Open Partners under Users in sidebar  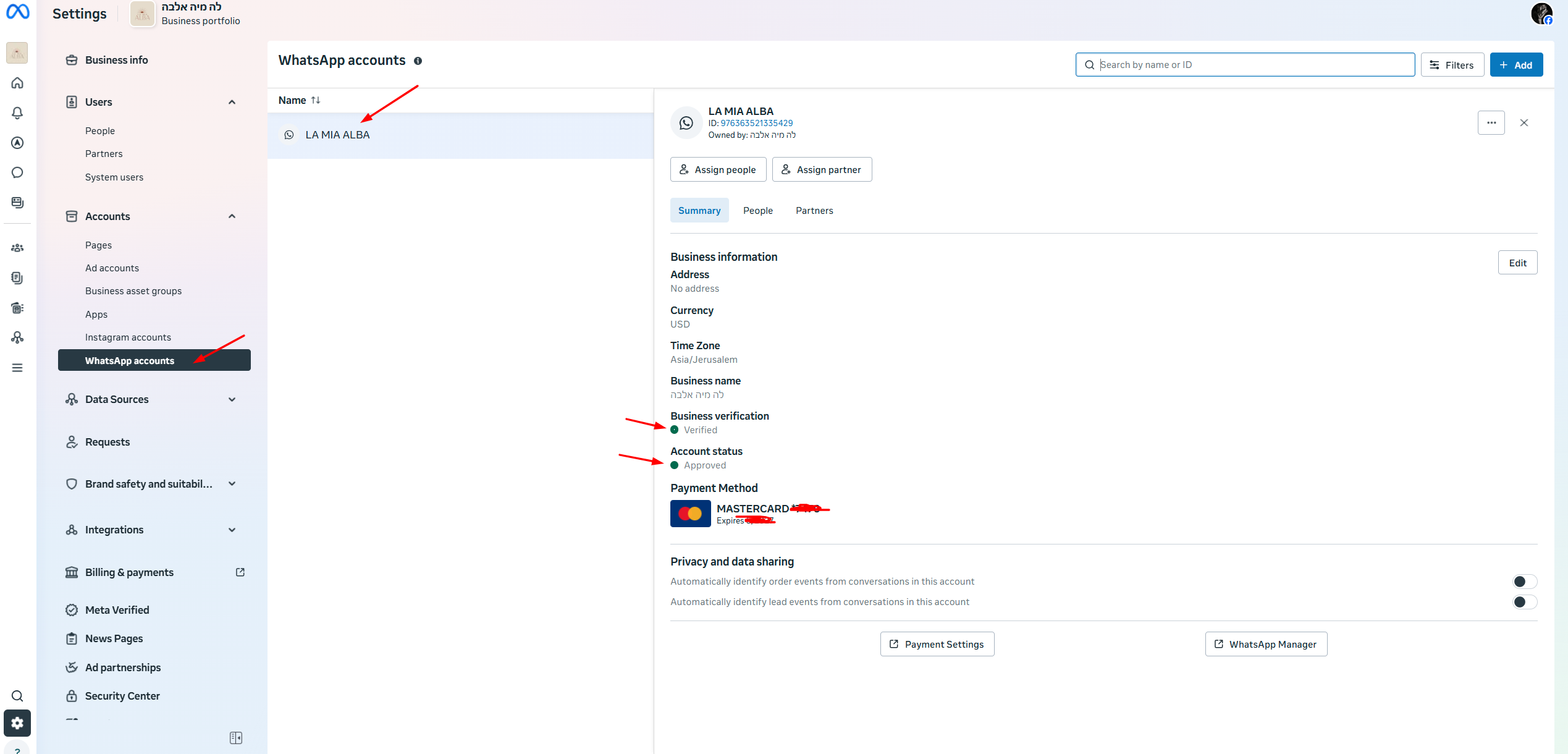(104, 154)
